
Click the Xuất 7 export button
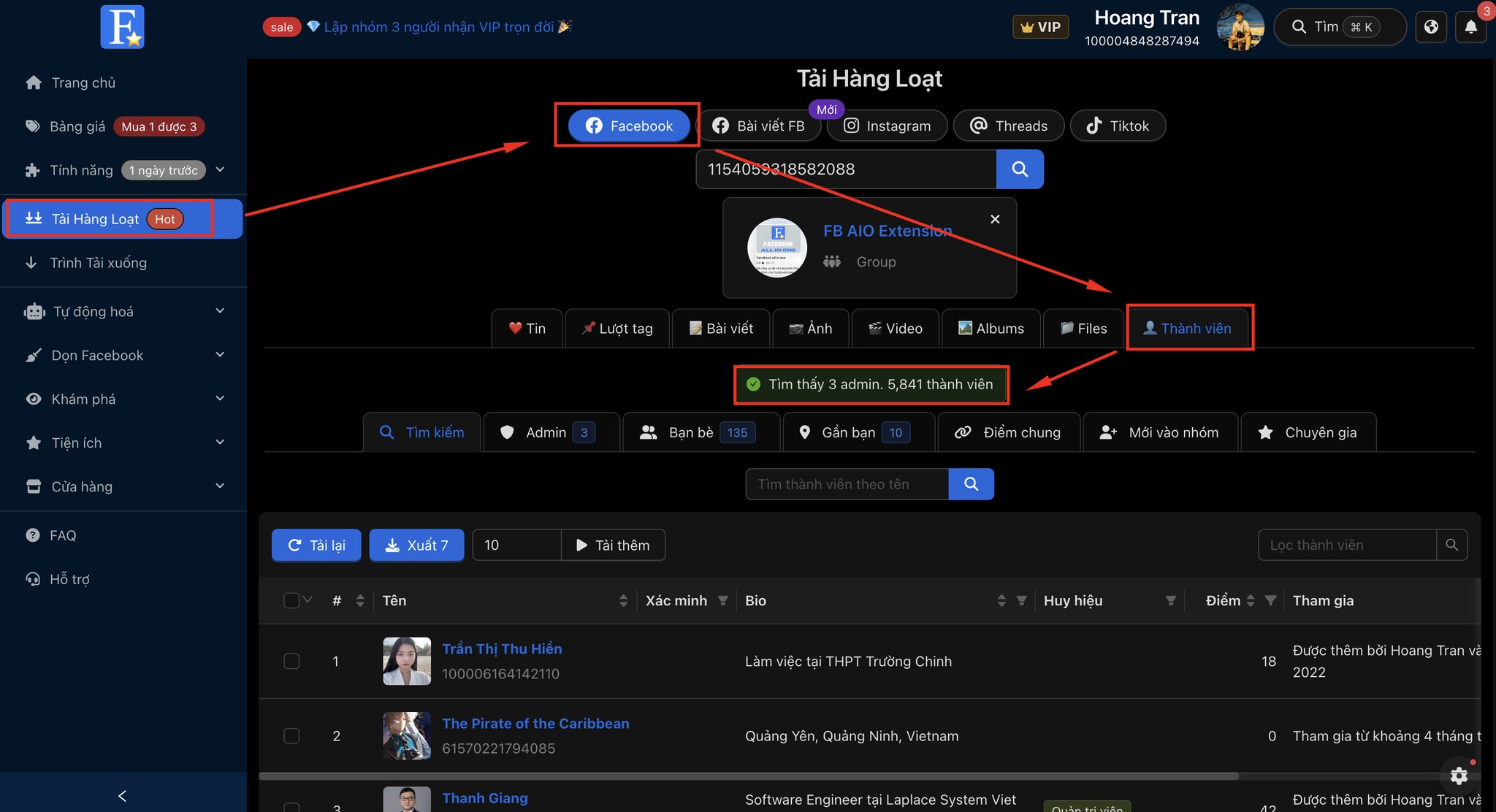click(416, 545)
